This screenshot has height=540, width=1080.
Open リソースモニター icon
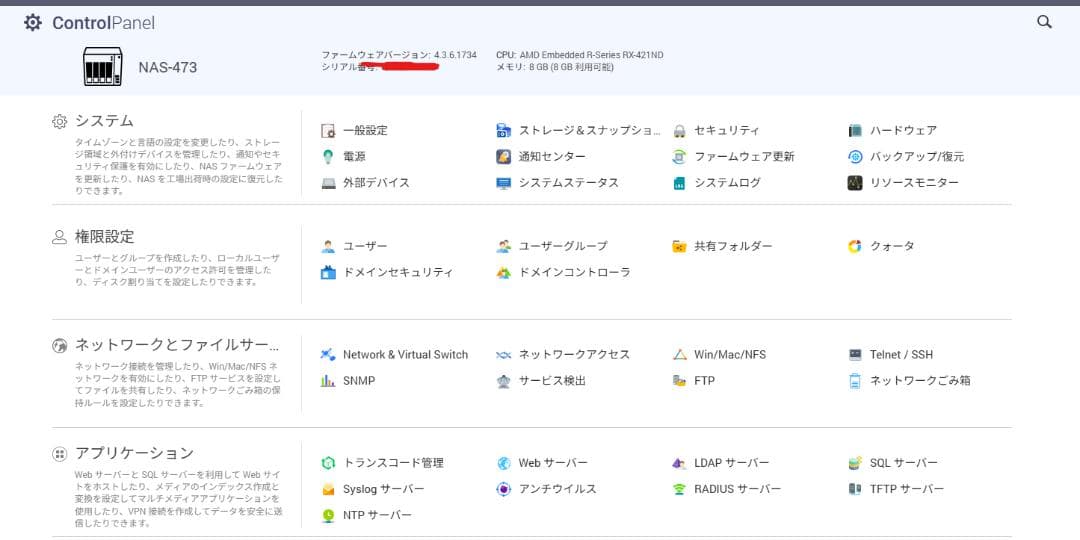coord(855,183)
